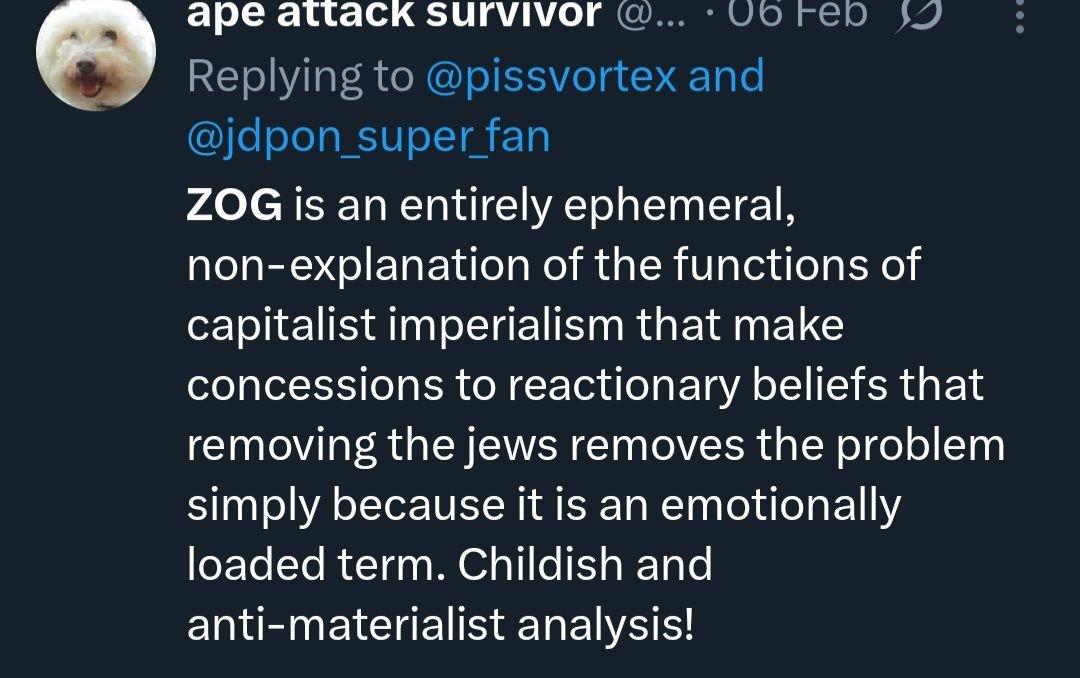The image size is (1080, 678).
Task: Click the bold word "ZOG"
Action: point(235,206)
